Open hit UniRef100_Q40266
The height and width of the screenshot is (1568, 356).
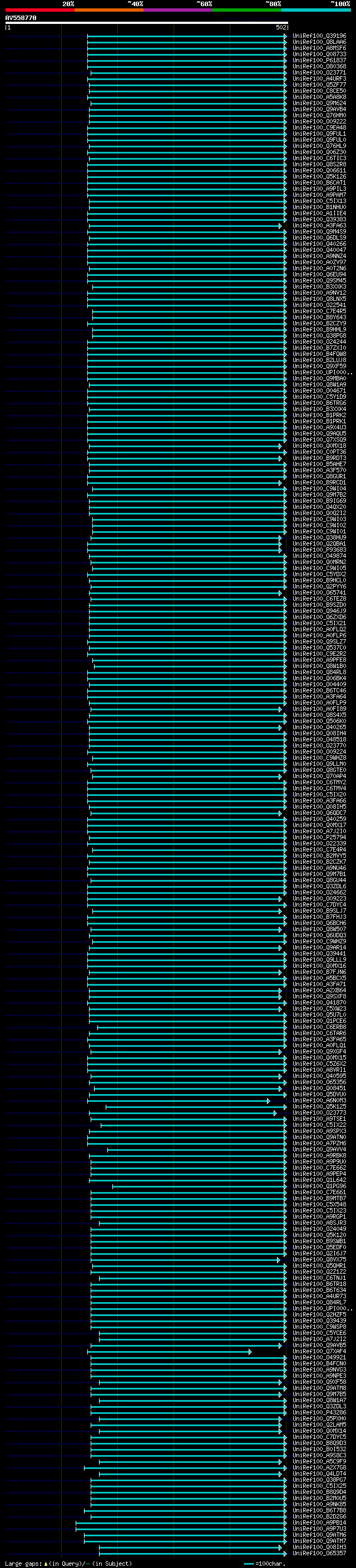tap(319, 244)
